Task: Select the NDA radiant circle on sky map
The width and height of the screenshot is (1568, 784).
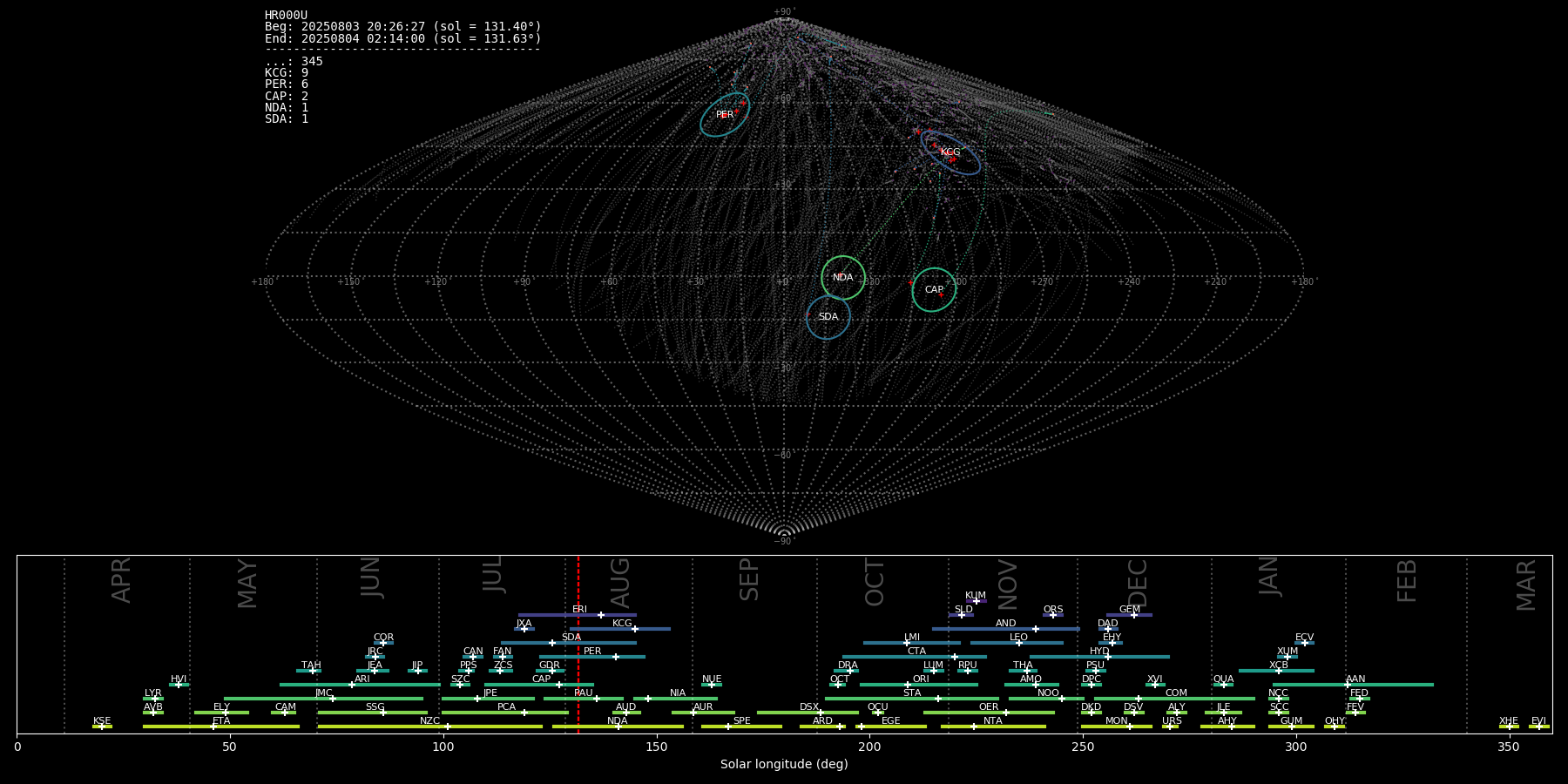Action: [x=843, y=278]
